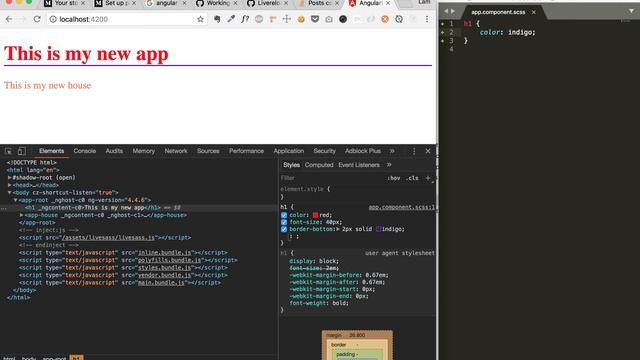Activate the eyedropper color picker extension
Viewport: 640px width, 360px height.
tap(231, 19)
